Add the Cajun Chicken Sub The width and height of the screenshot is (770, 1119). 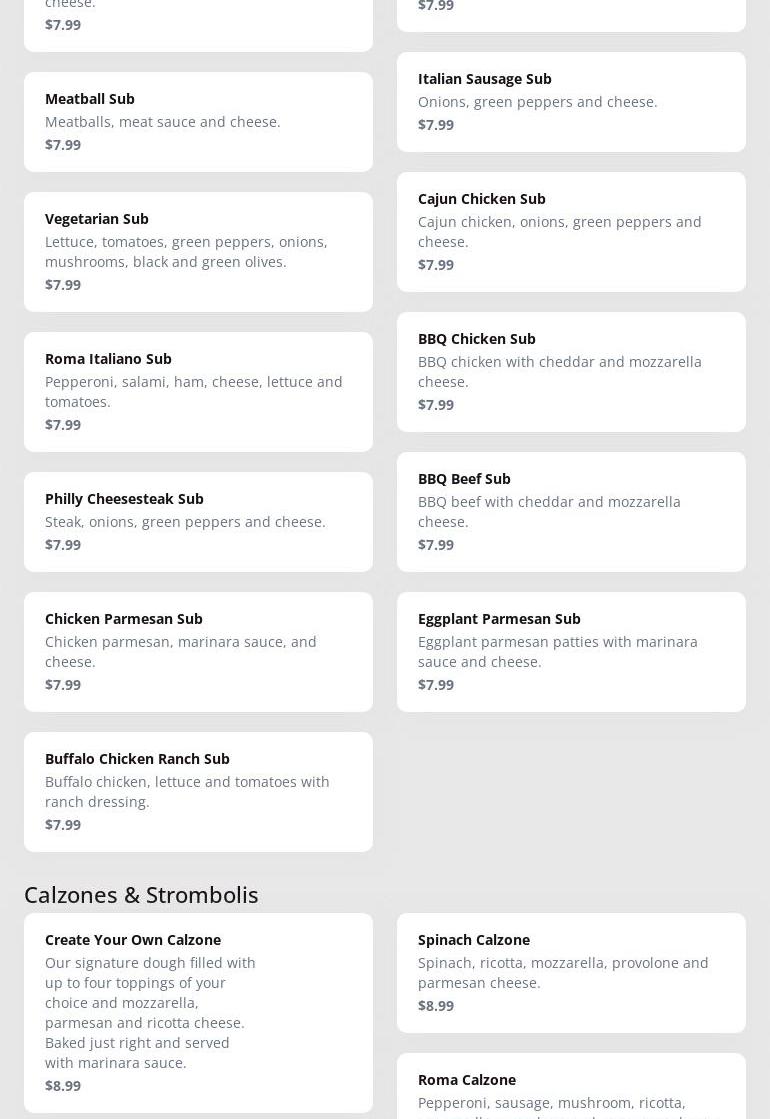pyautogui.click(x=571, y=231)
